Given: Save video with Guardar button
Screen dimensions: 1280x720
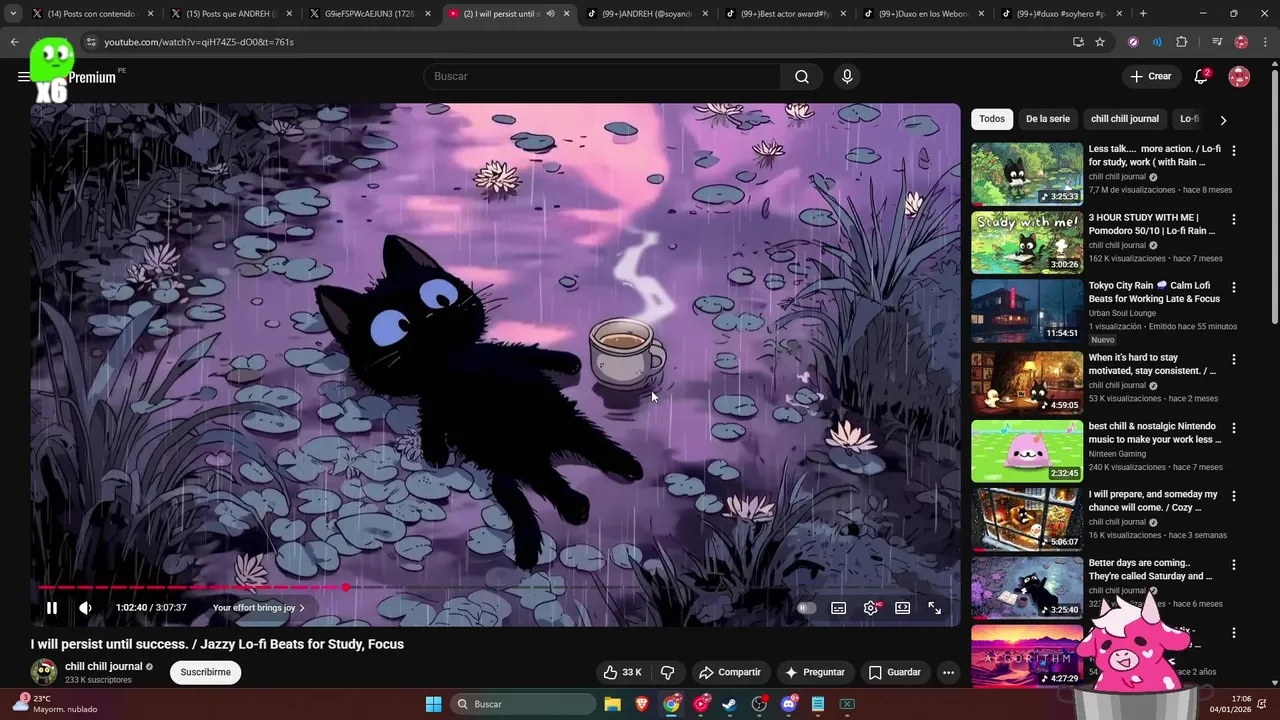Looking at the screenshot, I should click(x=894, y=672).
